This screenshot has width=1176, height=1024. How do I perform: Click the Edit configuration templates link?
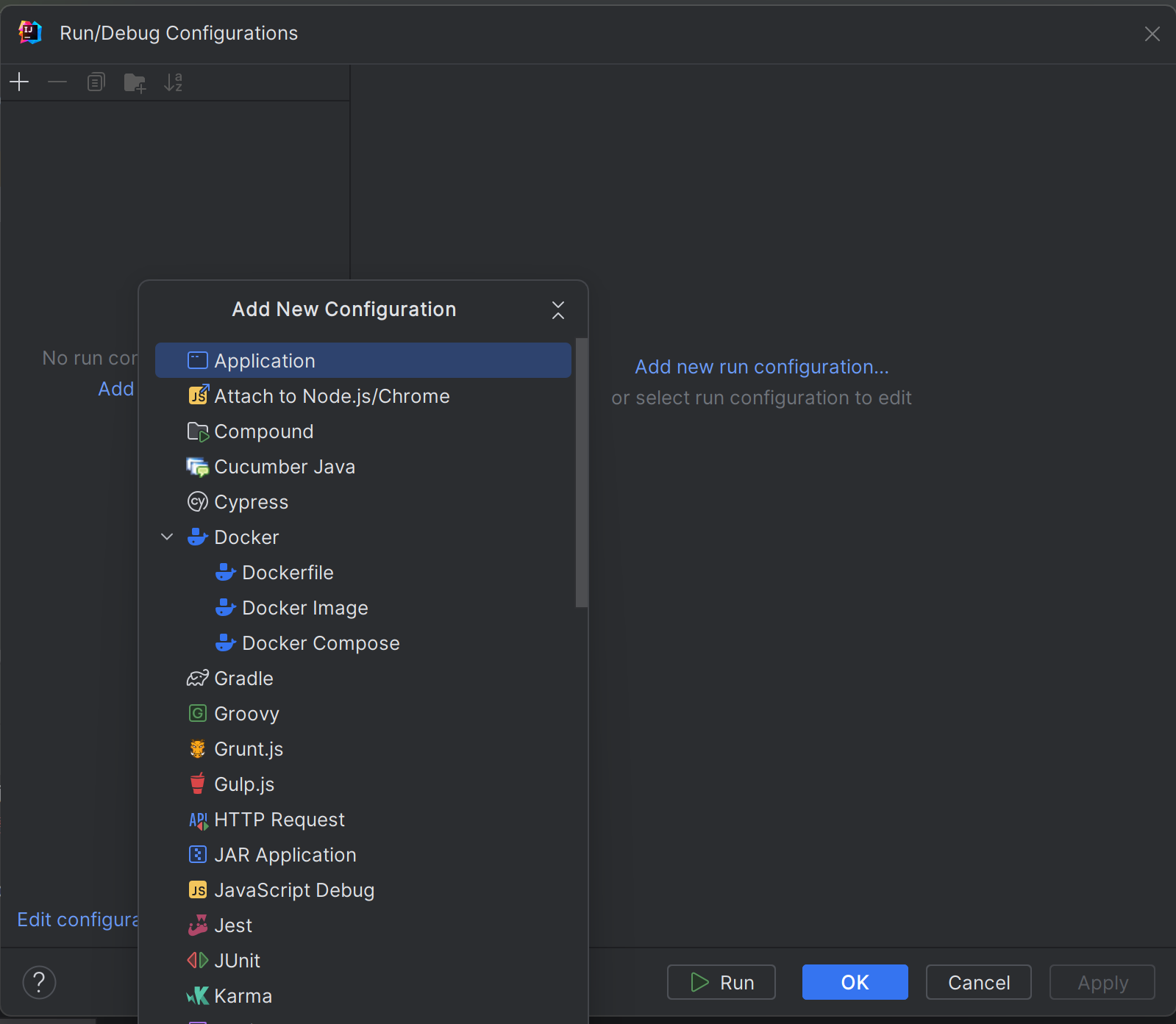click(77, 920)
